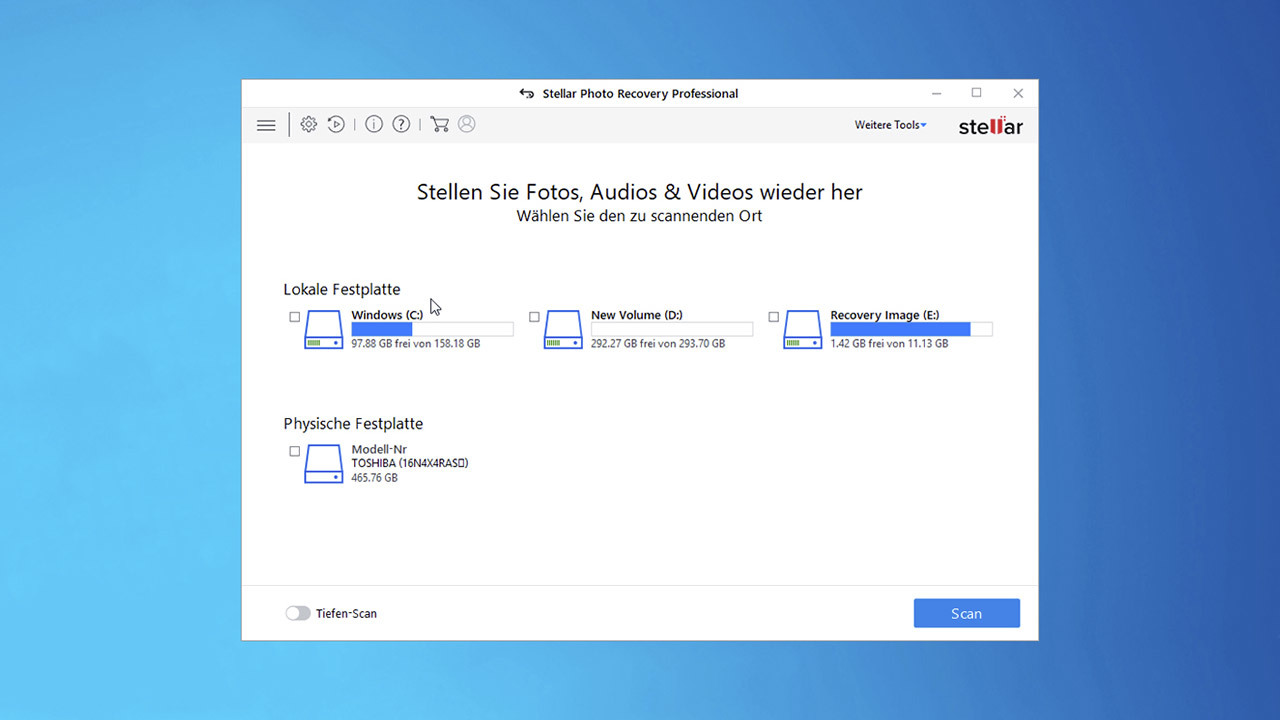Click the Recovery Image (E:) label
The width and height of the screenshot is (1280, 720).
coord(885,315)
